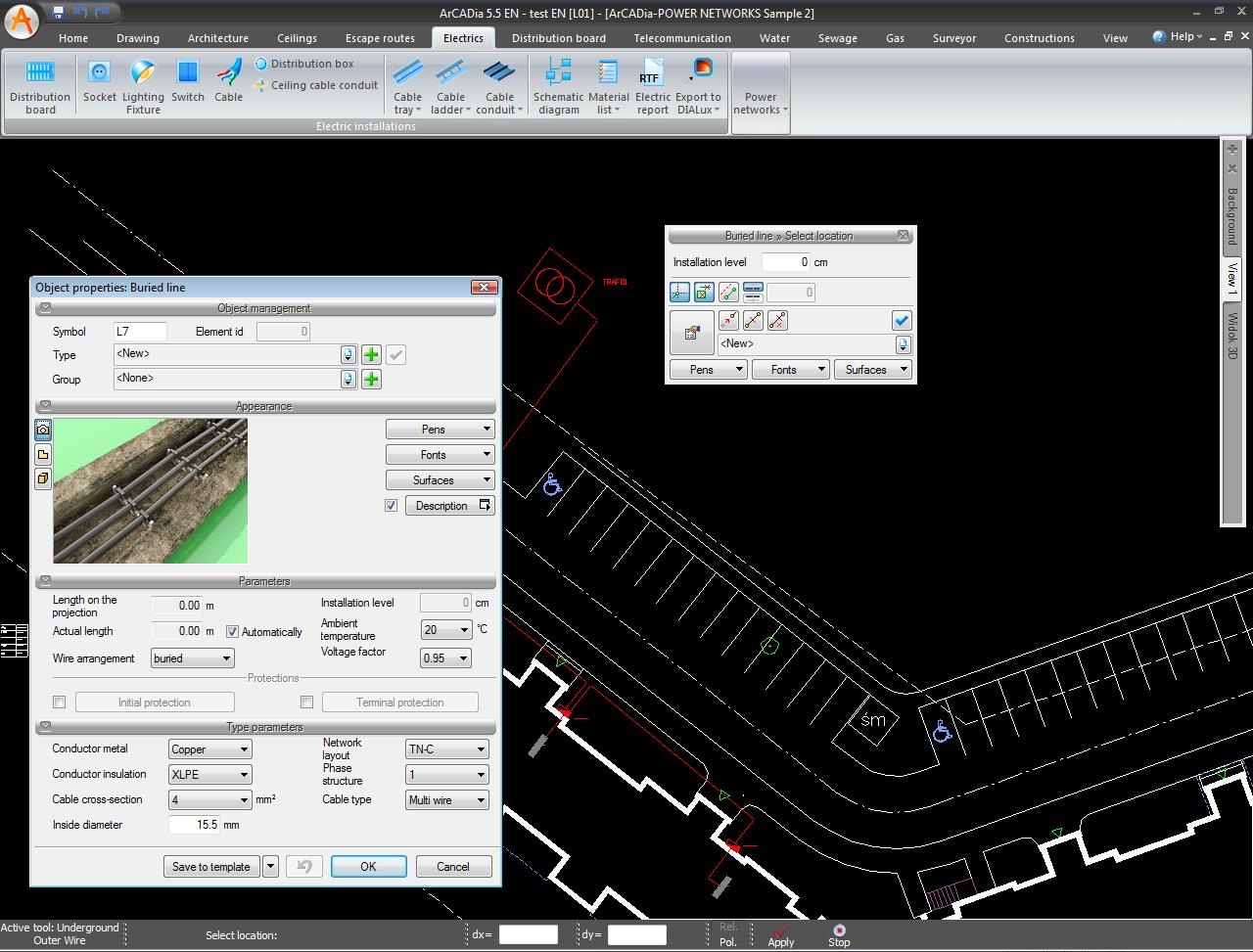The height and width of the screenshot is (952, 1253).
Task: Open the Conductor metal dropdown
Action: pyautogui.click(x=209, y=749)
